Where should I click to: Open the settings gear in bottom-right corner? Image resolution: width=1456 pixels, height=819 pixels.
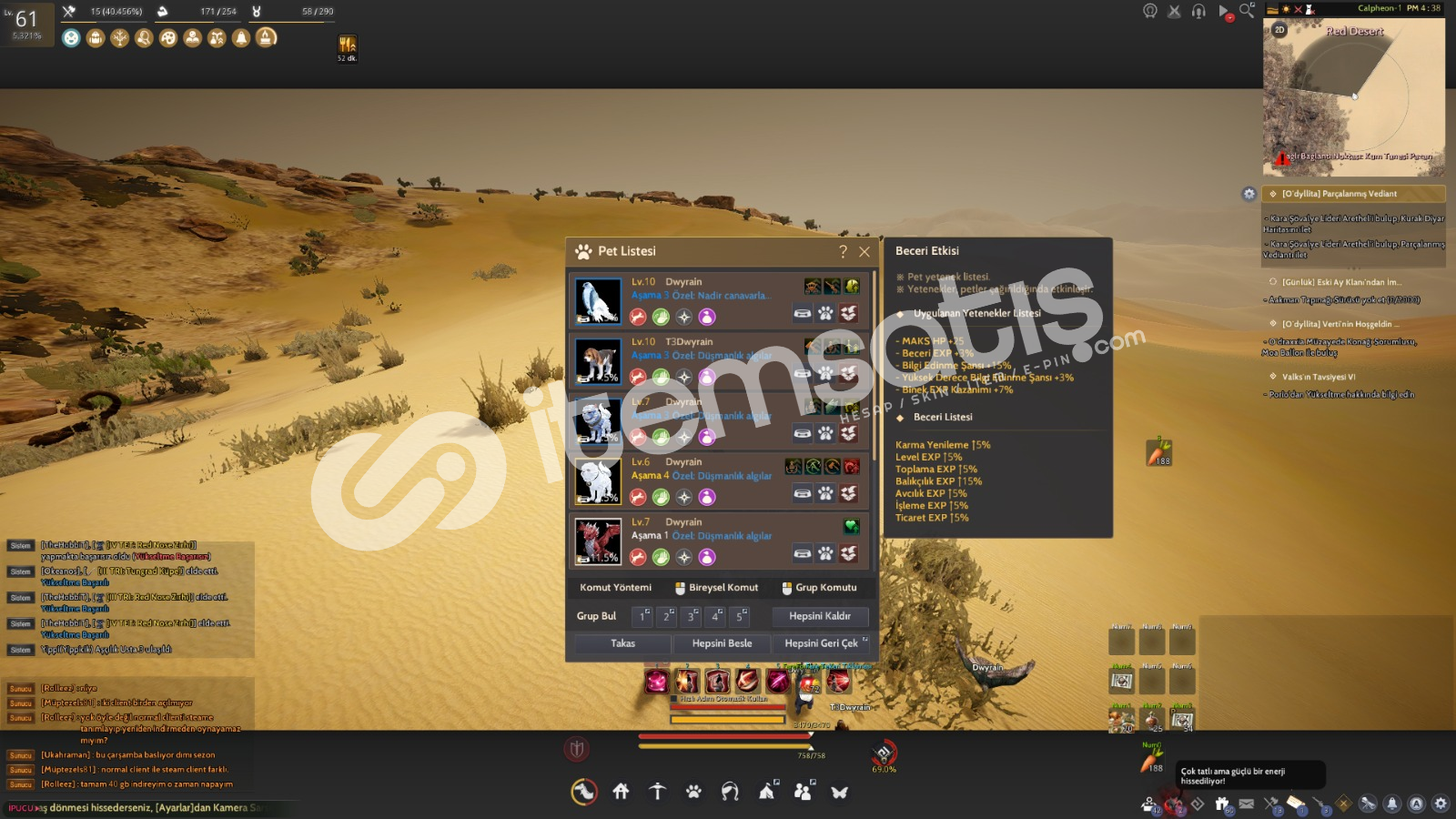coord(1440,804)
